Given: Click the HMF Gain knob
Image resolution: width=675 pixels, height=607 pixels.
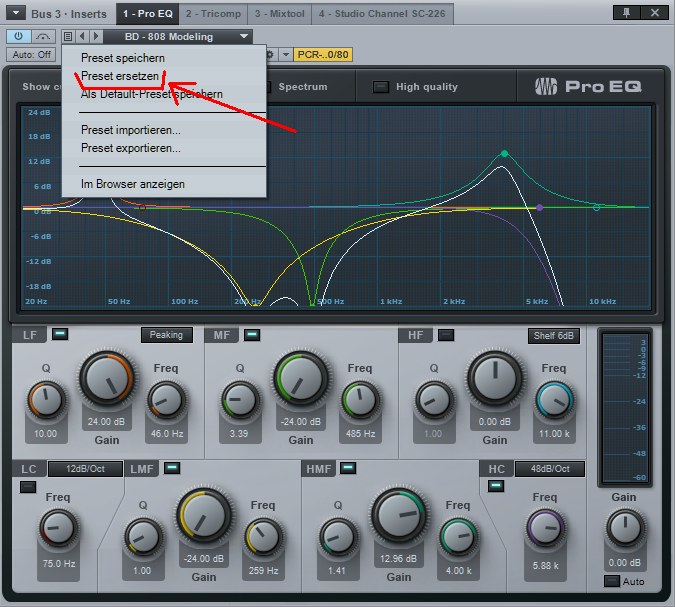Looking at the screenshot, I should [399, 515].
